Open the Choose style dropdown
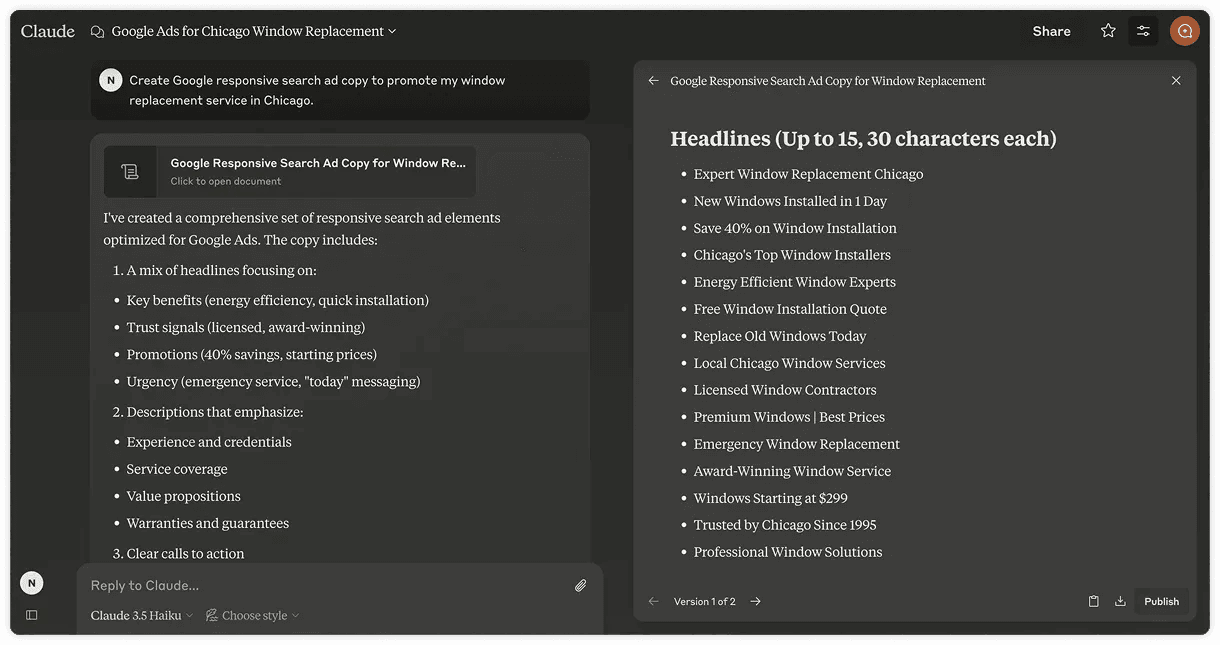The width and height of the screenshot is (1220, 645). tap(253, 615)
